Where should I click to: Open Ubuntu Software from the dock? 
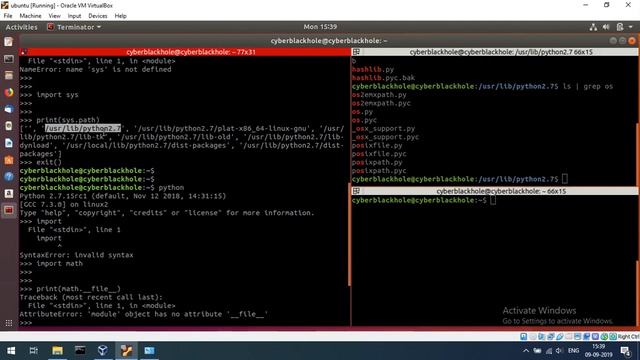pyautogui.click(x=9, y=160)
